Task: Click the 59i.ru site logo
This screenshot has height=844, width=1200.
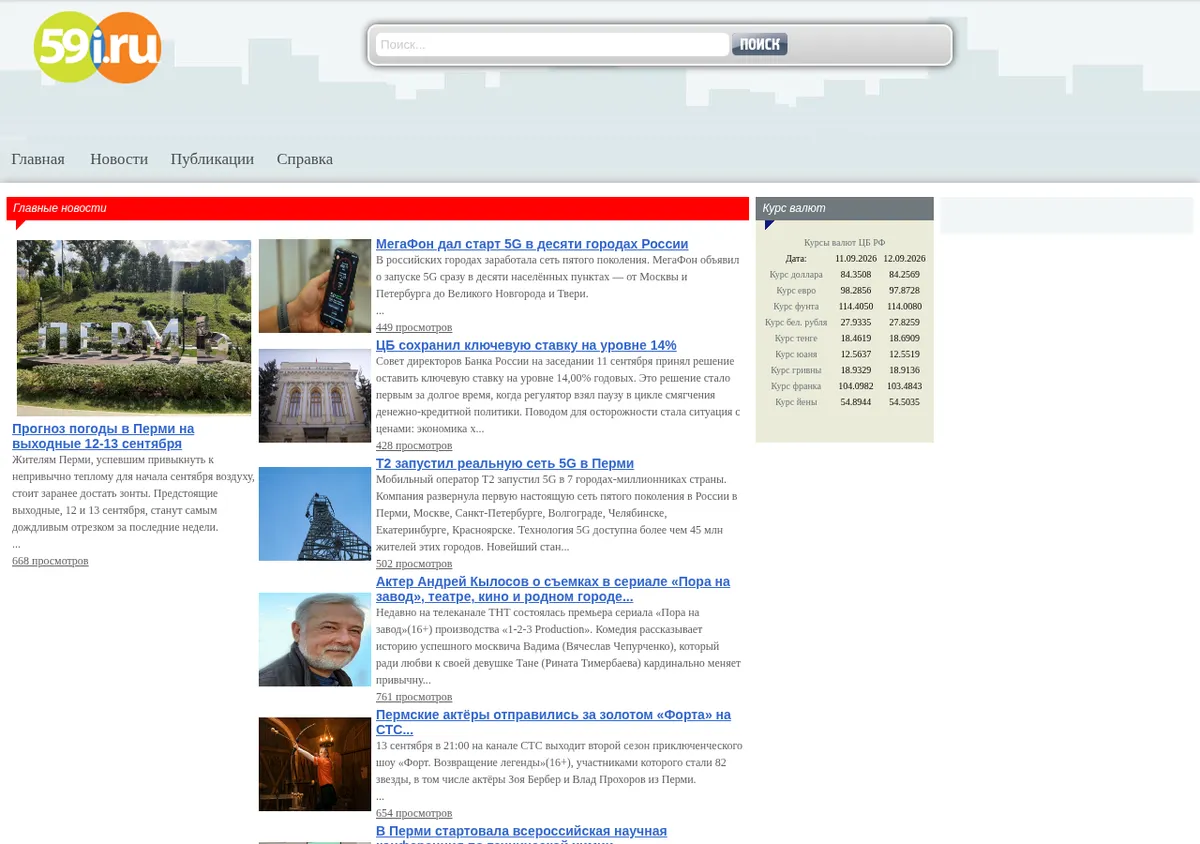Action: (97, 47)
